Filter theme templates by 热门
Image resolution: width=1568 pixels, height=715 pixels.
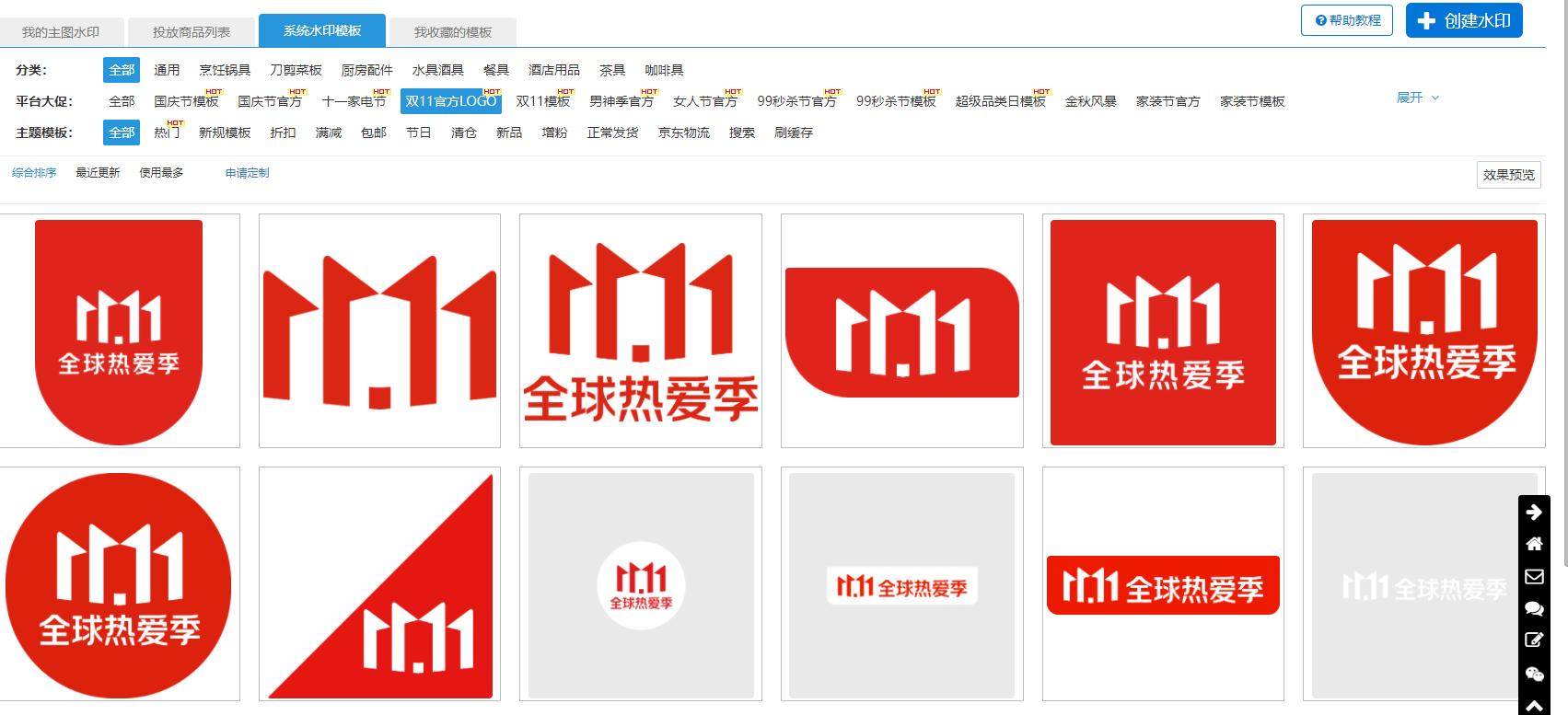pyautogui.click(x=167, y=133)
